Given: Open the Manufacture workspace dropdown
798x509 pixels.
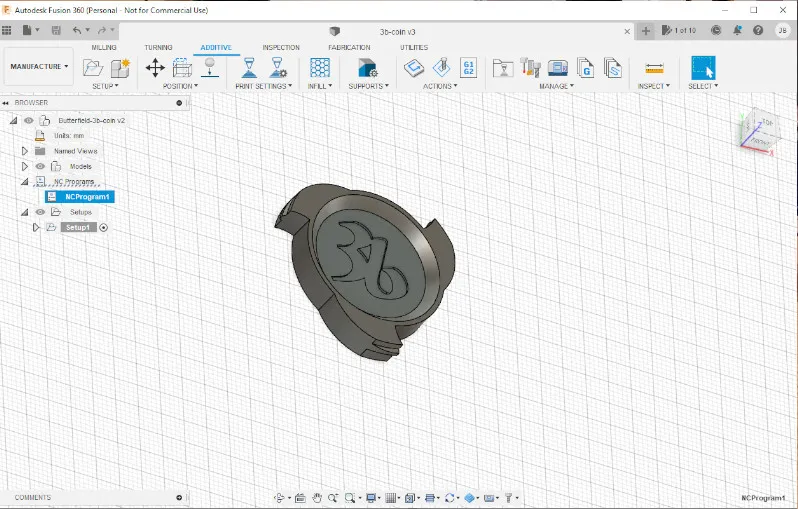Looking at the screenshot, I should point(39,67).
